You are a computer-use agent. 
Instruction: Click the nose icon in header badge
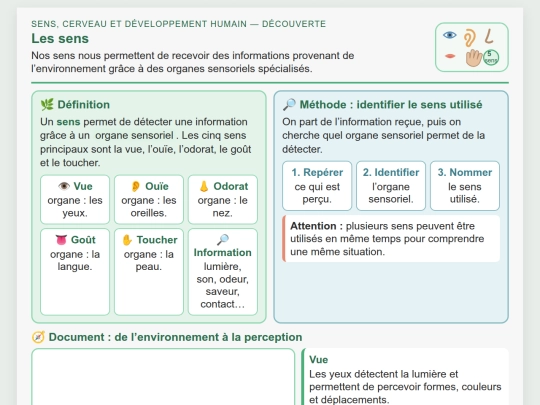click(489, 36)
